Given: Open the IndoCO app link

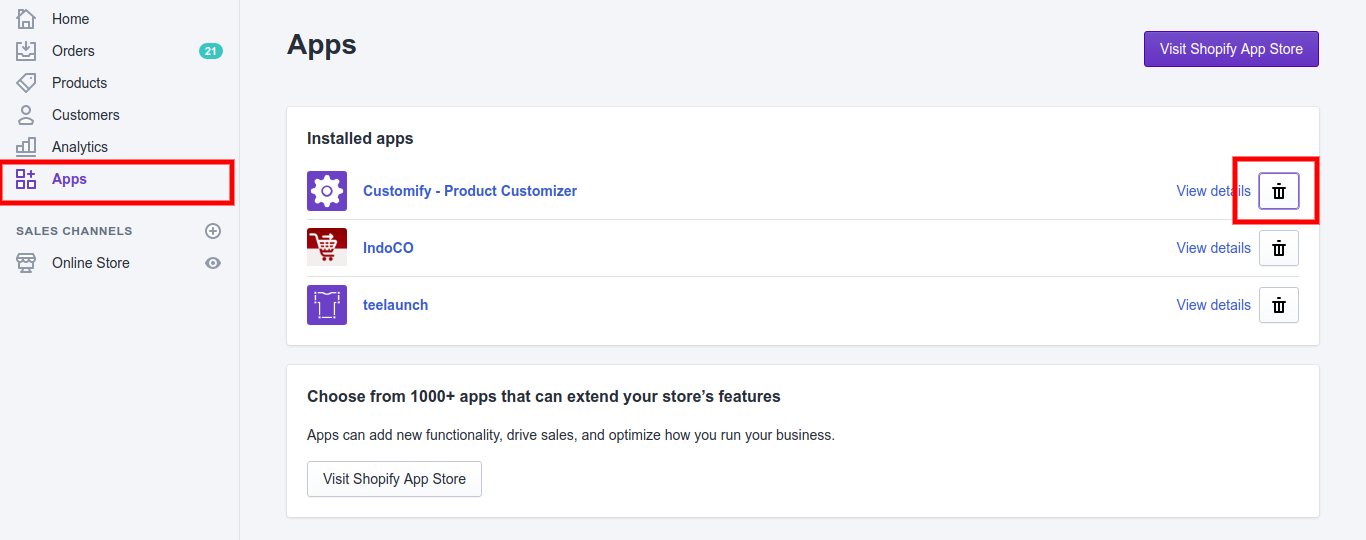Looking at the screenshot, I should click(x=388, y=248).
